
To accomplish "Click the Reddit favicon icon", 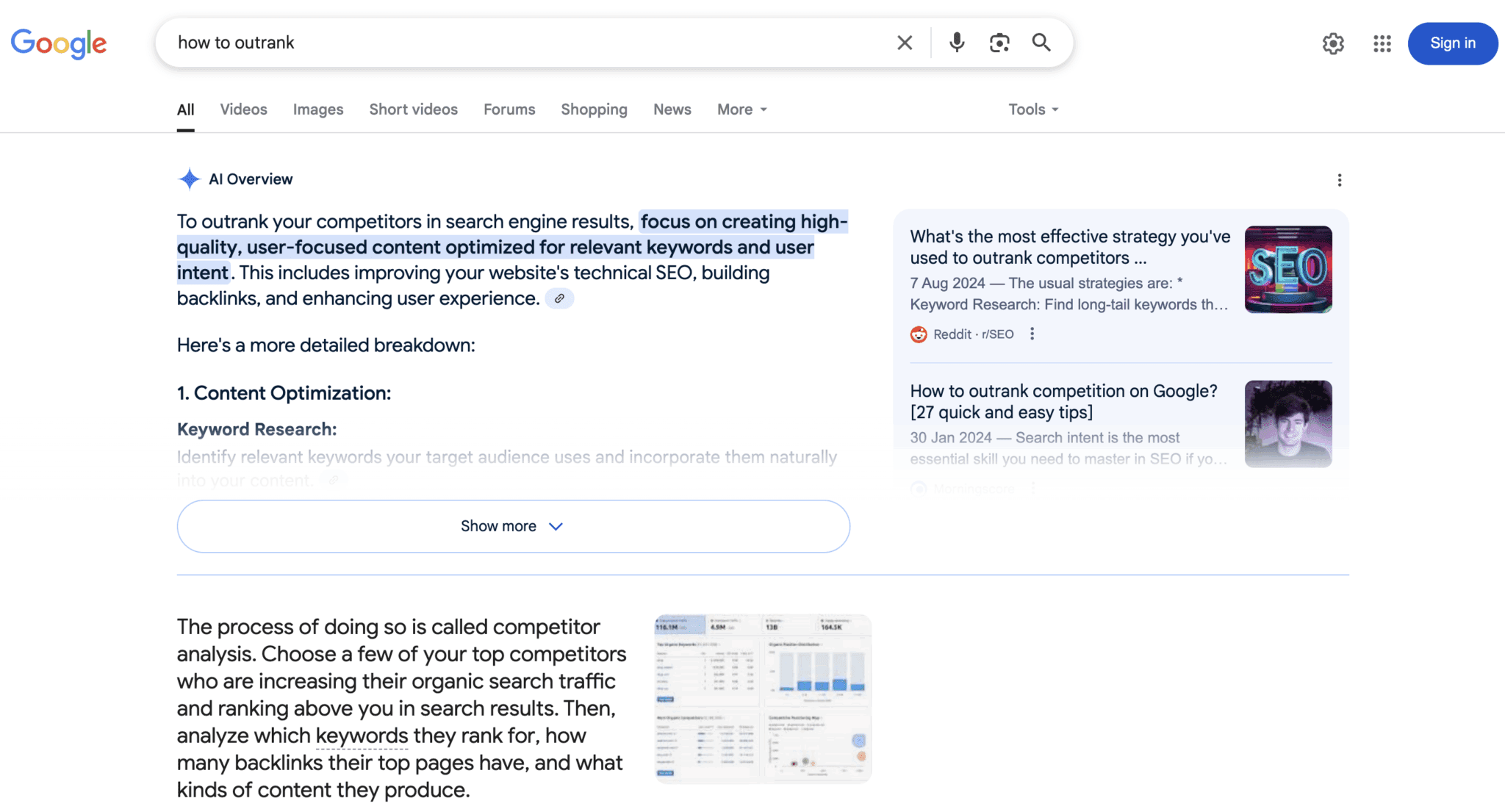I will (x=919, y=334).
